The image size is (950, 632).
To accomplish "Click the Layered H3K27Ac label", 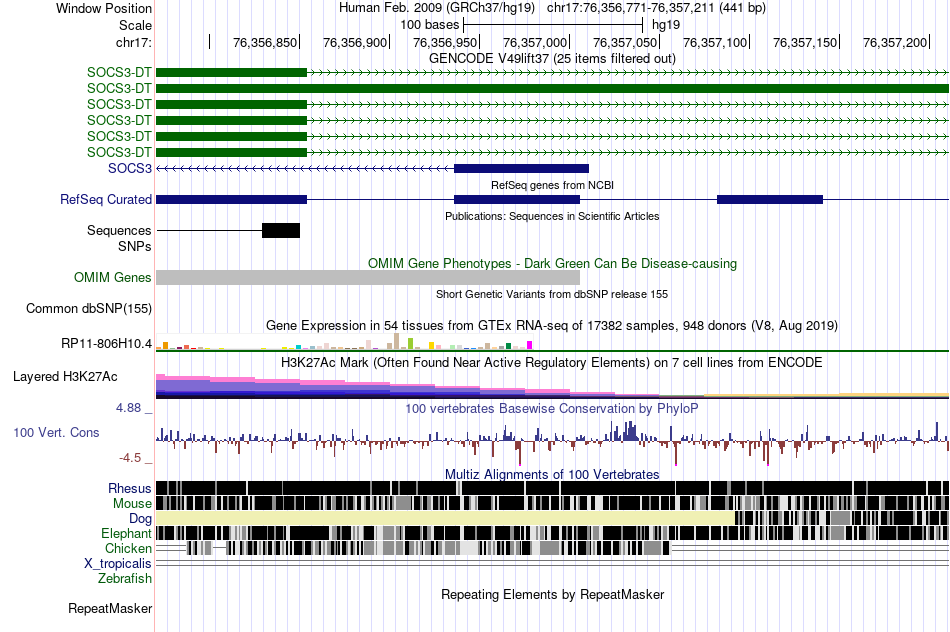I will click(65, 376).
